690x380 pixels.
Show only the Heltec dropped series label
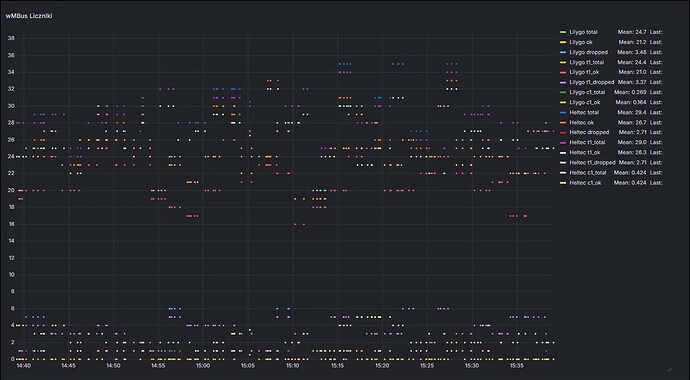[x=589, y=132]
